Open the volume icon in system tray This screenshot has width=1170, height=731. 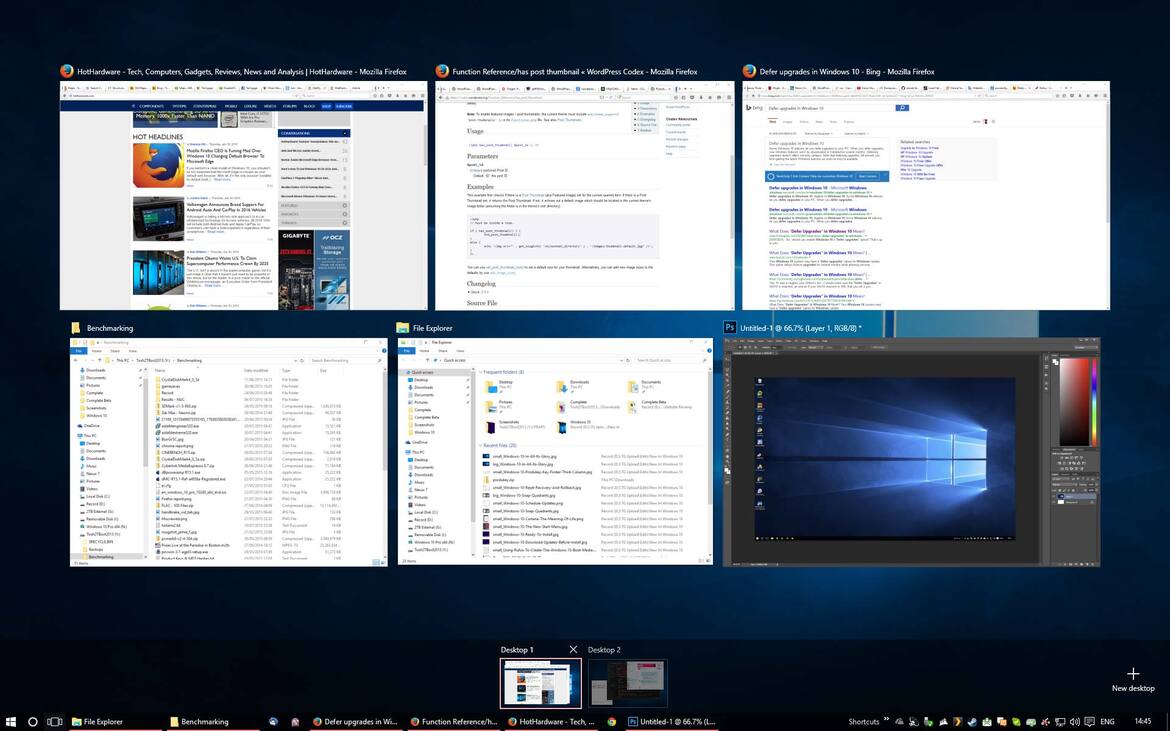(x=1074, y=721)
